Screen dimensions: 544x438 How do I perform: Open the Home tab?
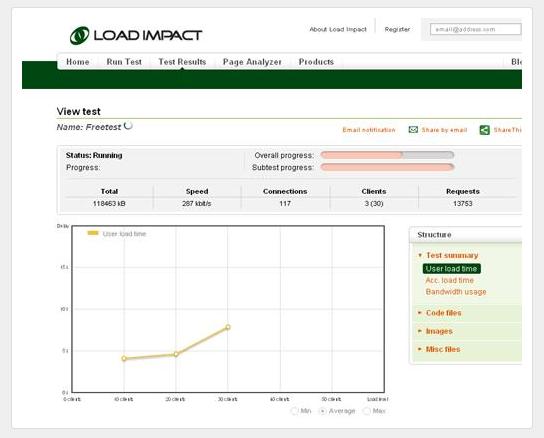[x=78, y=62]
